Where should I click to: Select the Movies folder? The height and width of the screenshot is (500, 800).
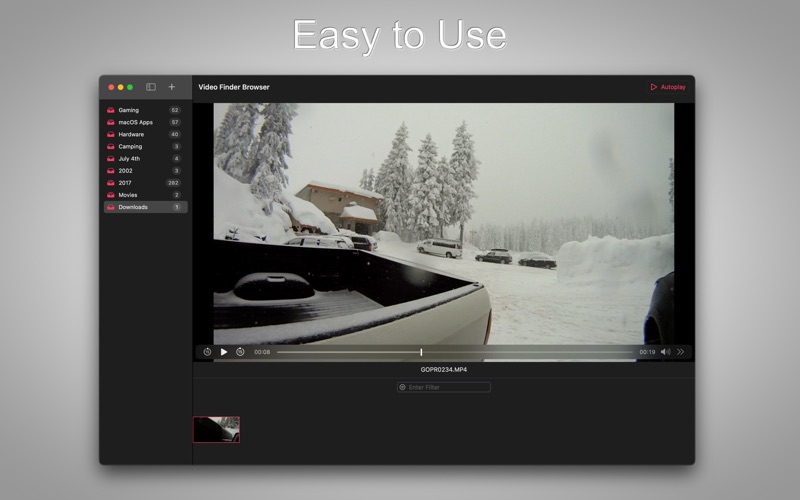pyautogui.click(x=145, y=195)
